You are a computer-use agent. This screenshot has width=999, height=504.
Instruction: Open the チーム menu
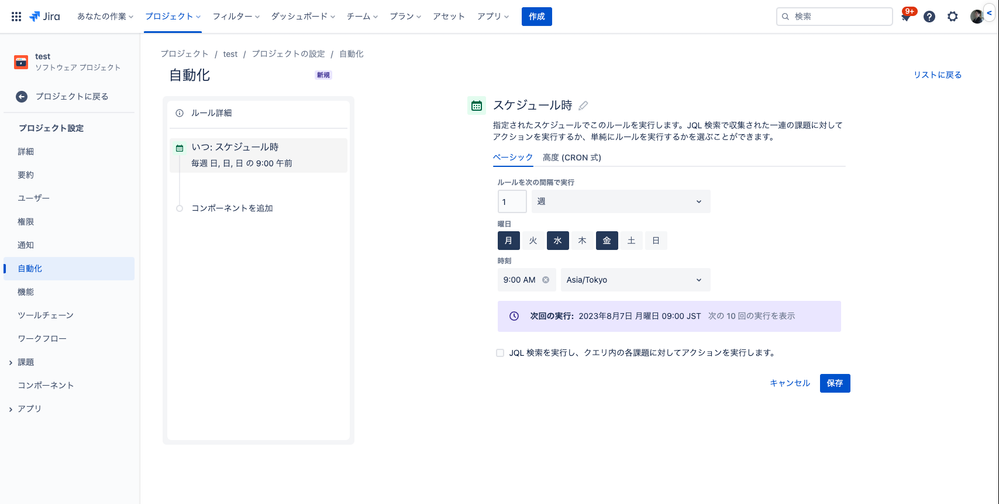click(362, 17)
